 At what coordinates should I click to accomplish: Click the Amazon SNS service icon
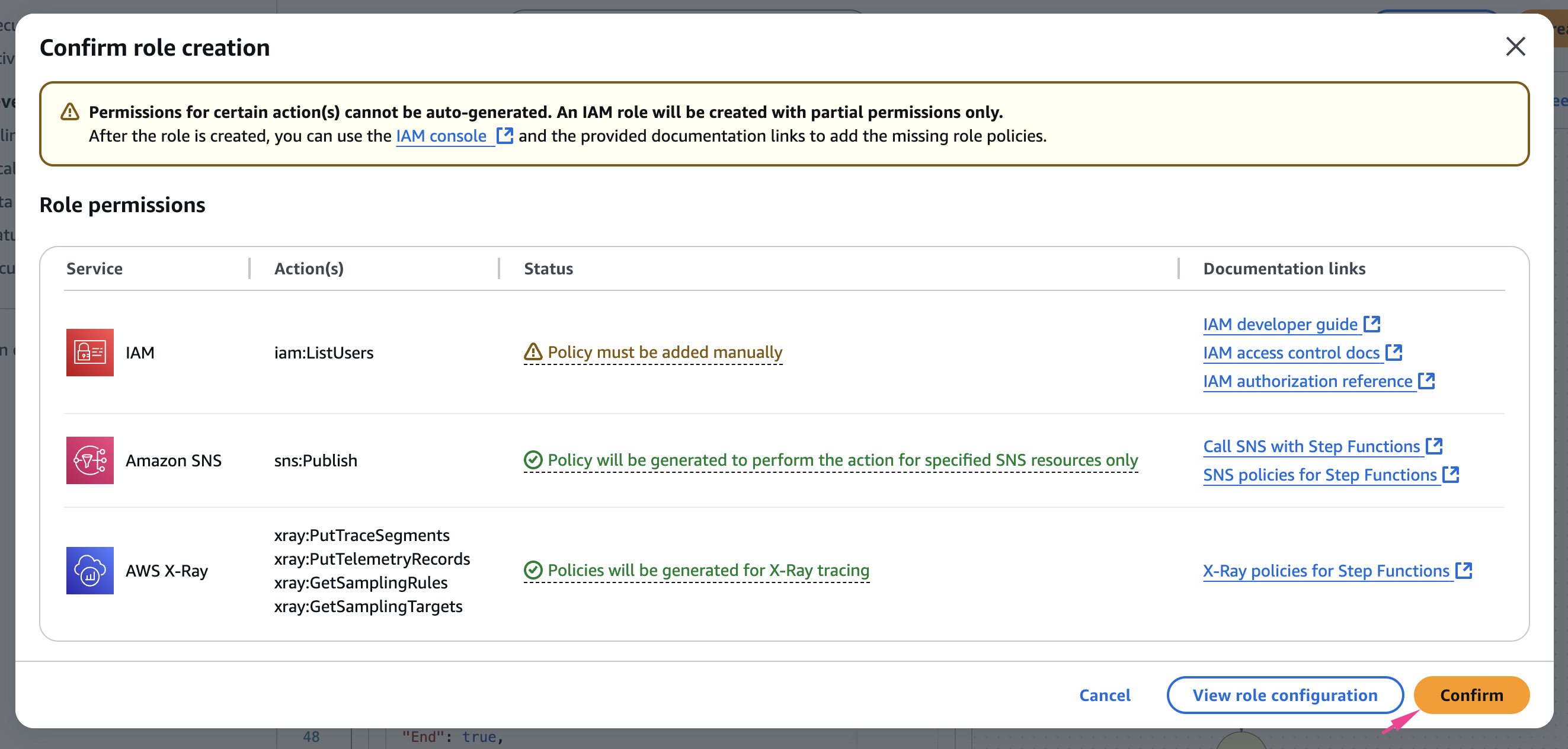pos(89,460)
